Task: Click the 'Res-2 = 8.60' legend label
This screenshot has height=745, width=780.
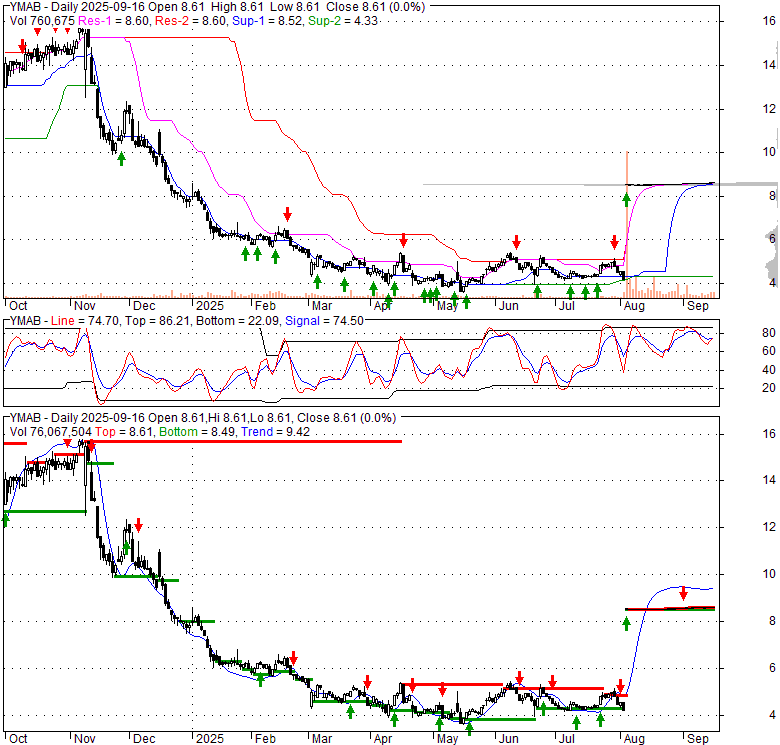Action: (x=191, y=21)
